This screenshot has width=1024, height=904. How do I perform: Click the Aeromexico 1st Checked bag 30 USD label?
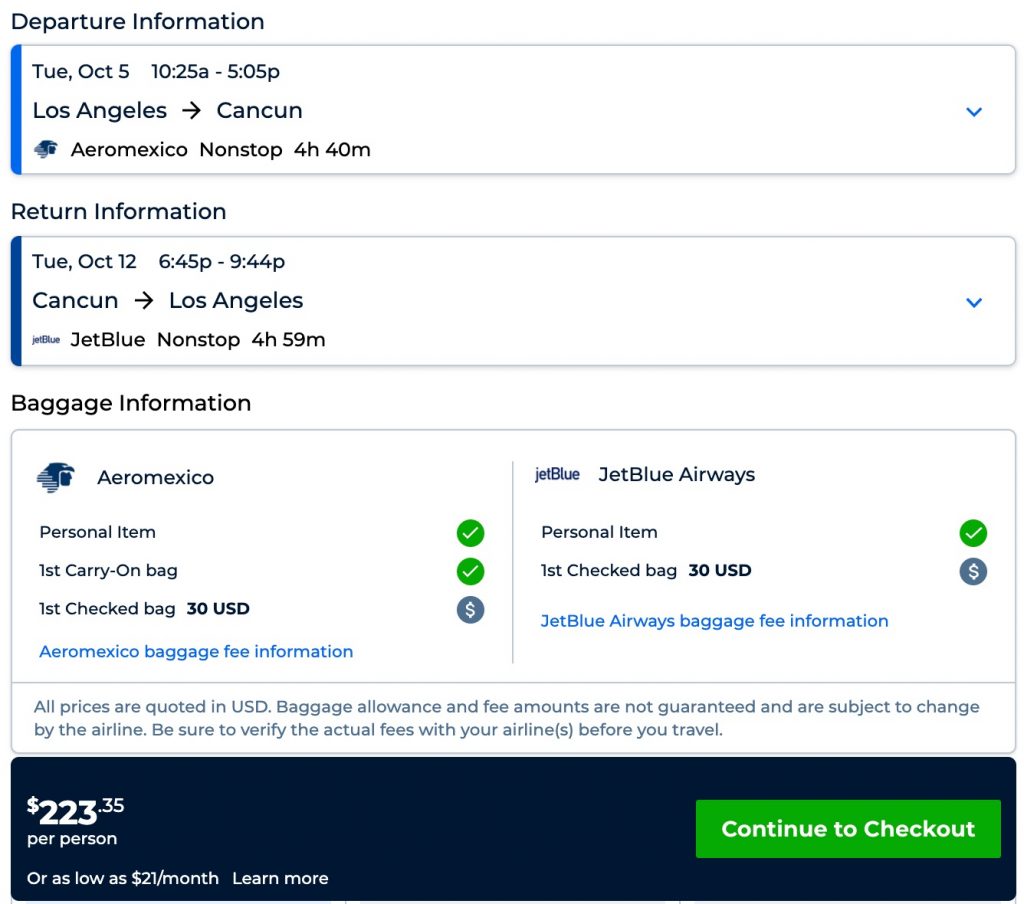(144, 609)
